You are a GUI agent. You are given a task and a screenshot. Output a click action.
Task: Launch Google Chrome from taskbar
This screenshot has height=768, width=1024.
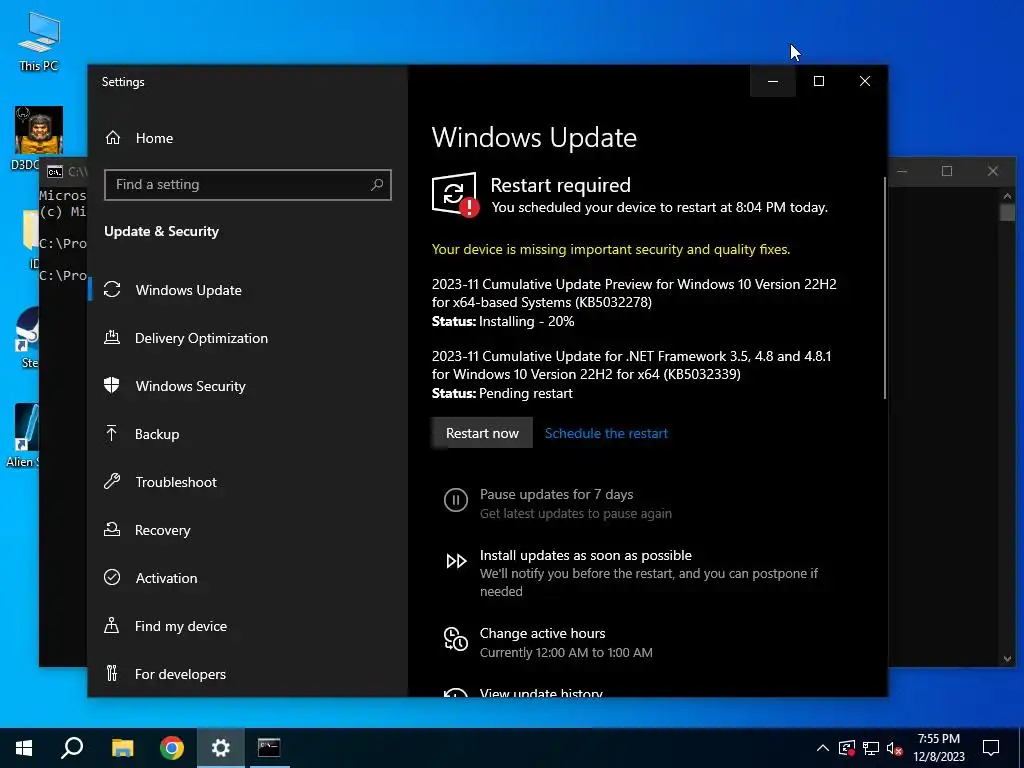[172, 748]
